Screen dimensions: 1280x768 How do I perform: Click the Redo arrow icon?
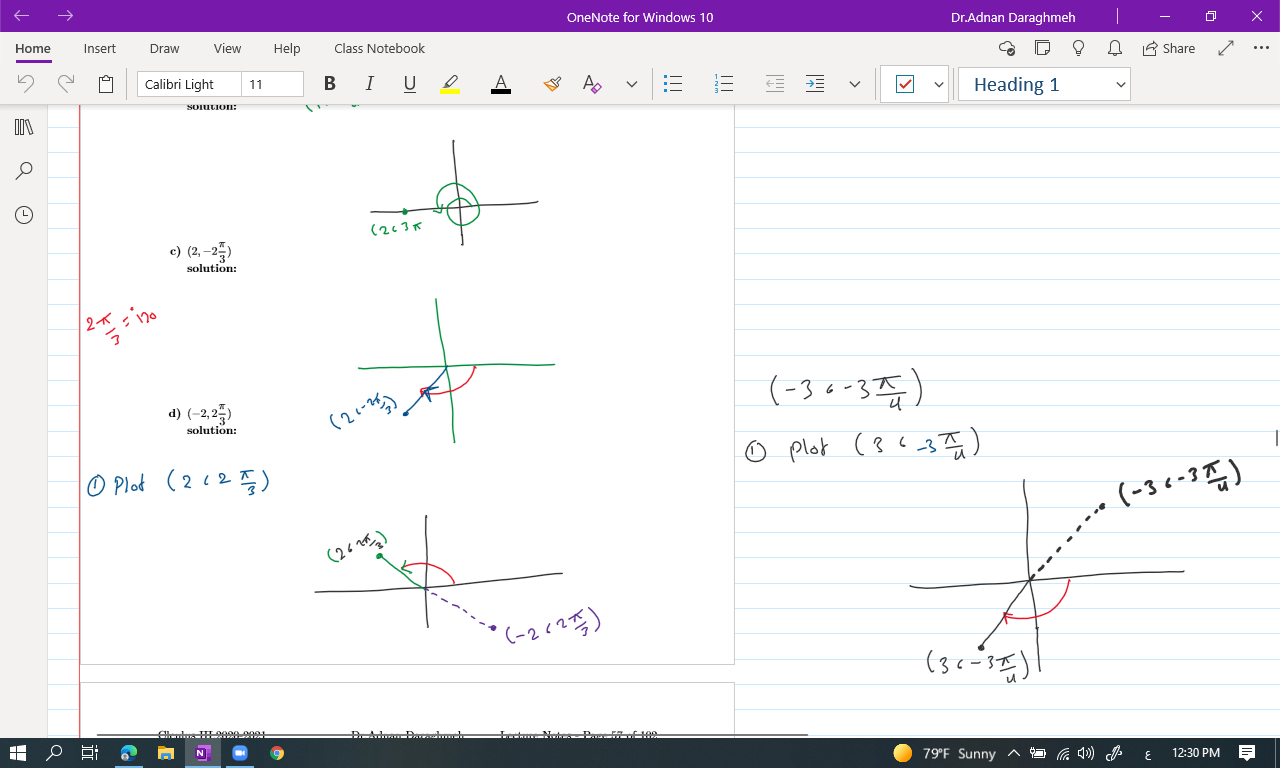pyautogui.click(x=66, y=85)
